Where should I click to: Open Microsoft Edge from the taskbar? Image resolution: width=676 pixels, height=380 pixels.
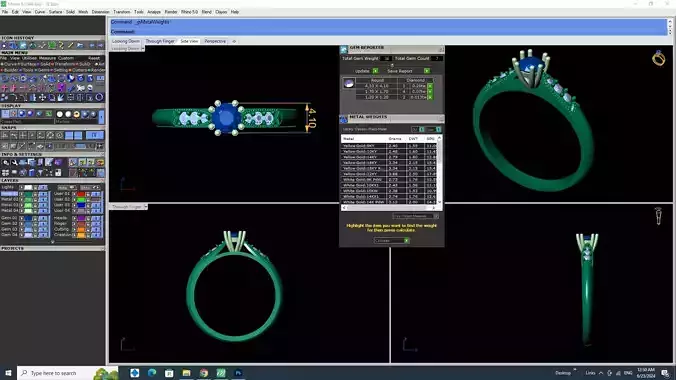point(152,373)
